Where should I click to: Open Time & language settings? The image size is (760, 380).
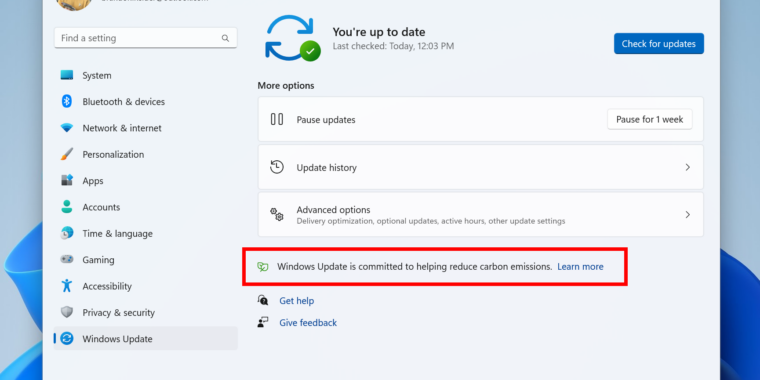pos(145,233)
